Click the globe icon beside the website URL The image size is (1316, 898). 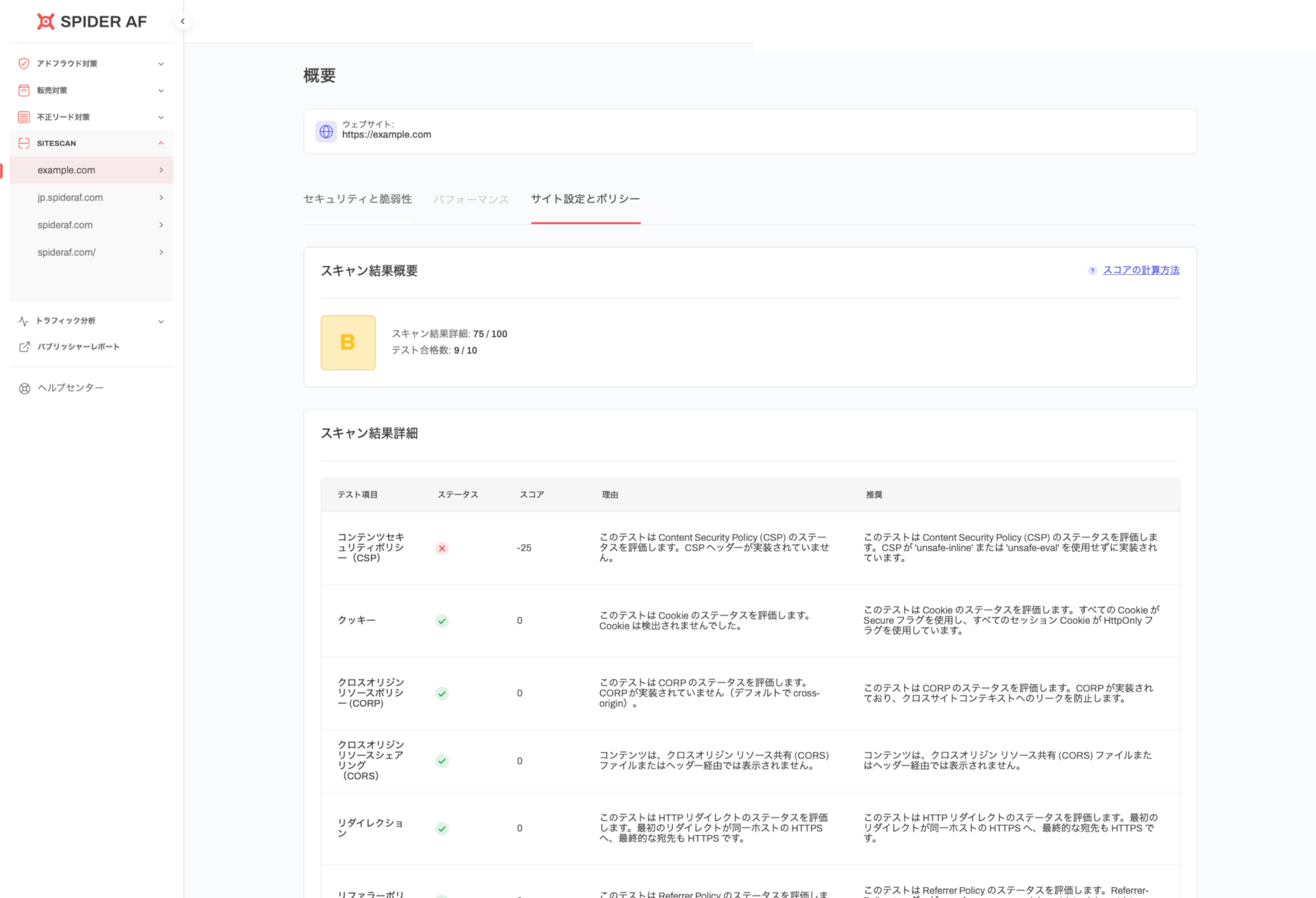coord(326,131)
